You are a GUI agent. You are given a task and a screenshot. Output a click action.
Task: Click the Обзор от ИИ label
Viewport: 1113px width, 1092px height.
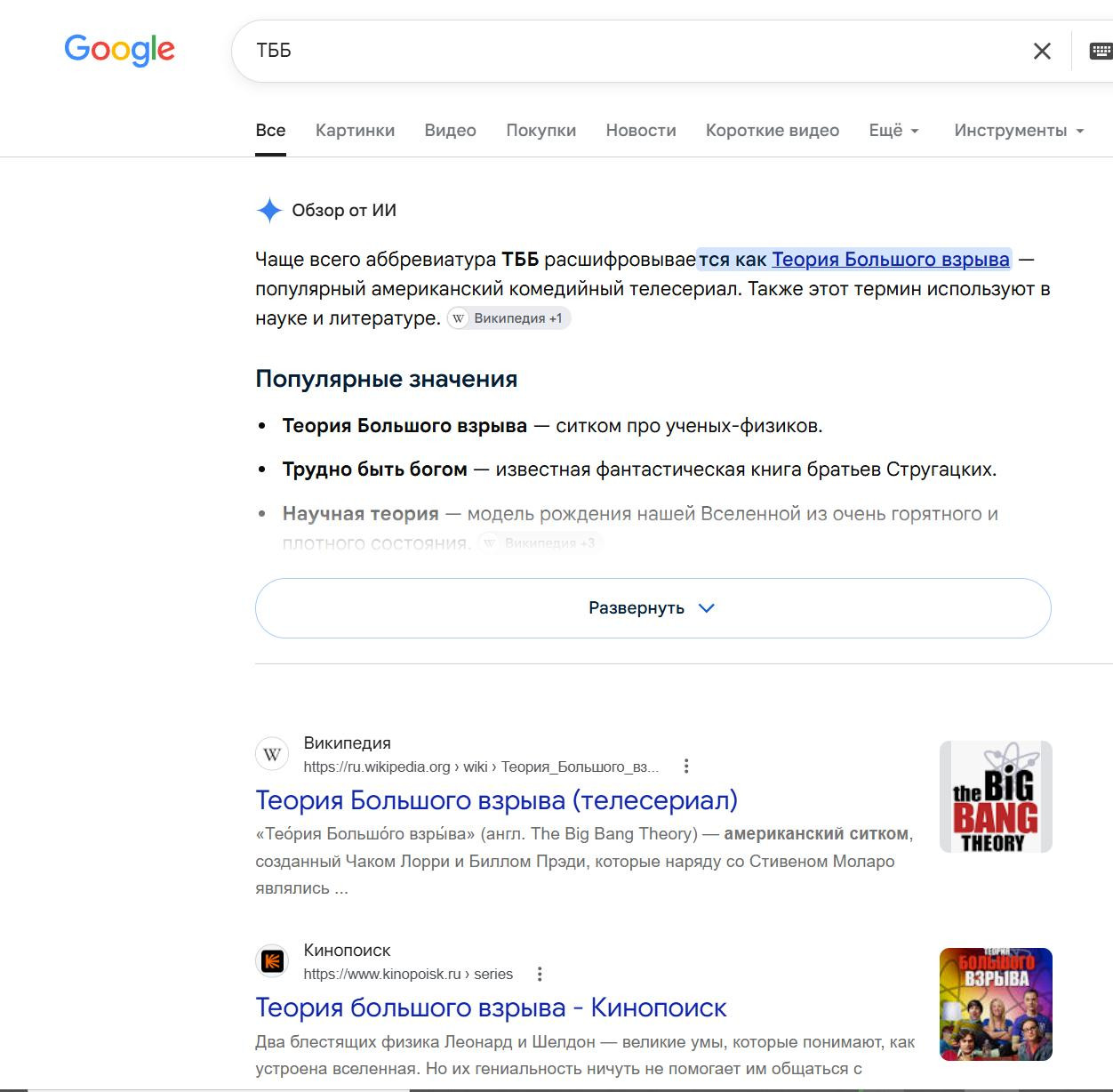coord(344,211)
